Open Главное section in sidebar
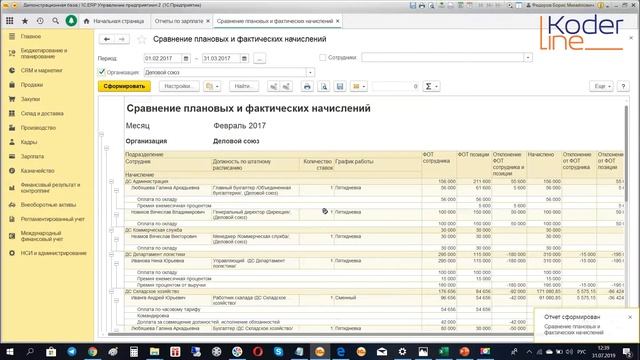 tap(31, 36)
